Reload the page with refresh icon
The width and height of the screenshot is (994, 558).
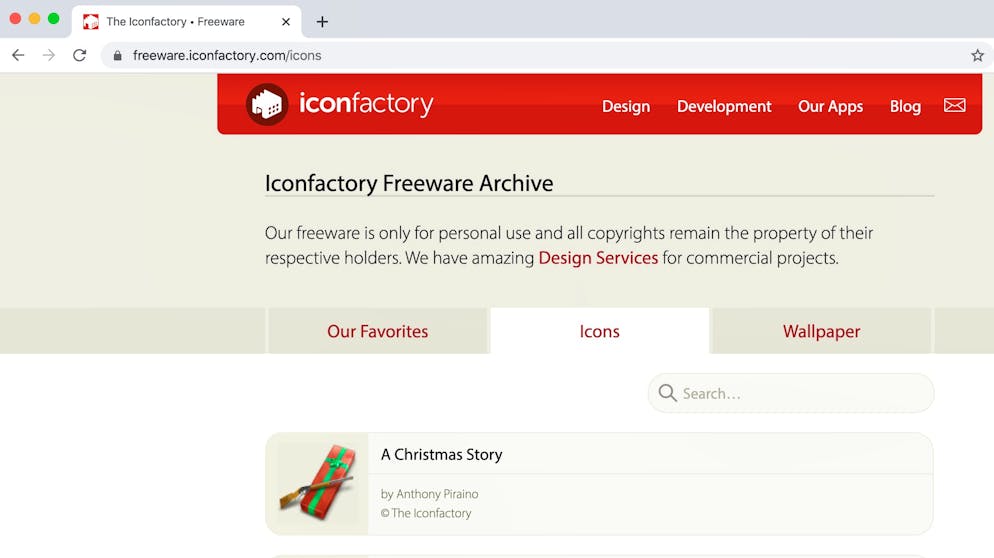click(x=79, y=55)
